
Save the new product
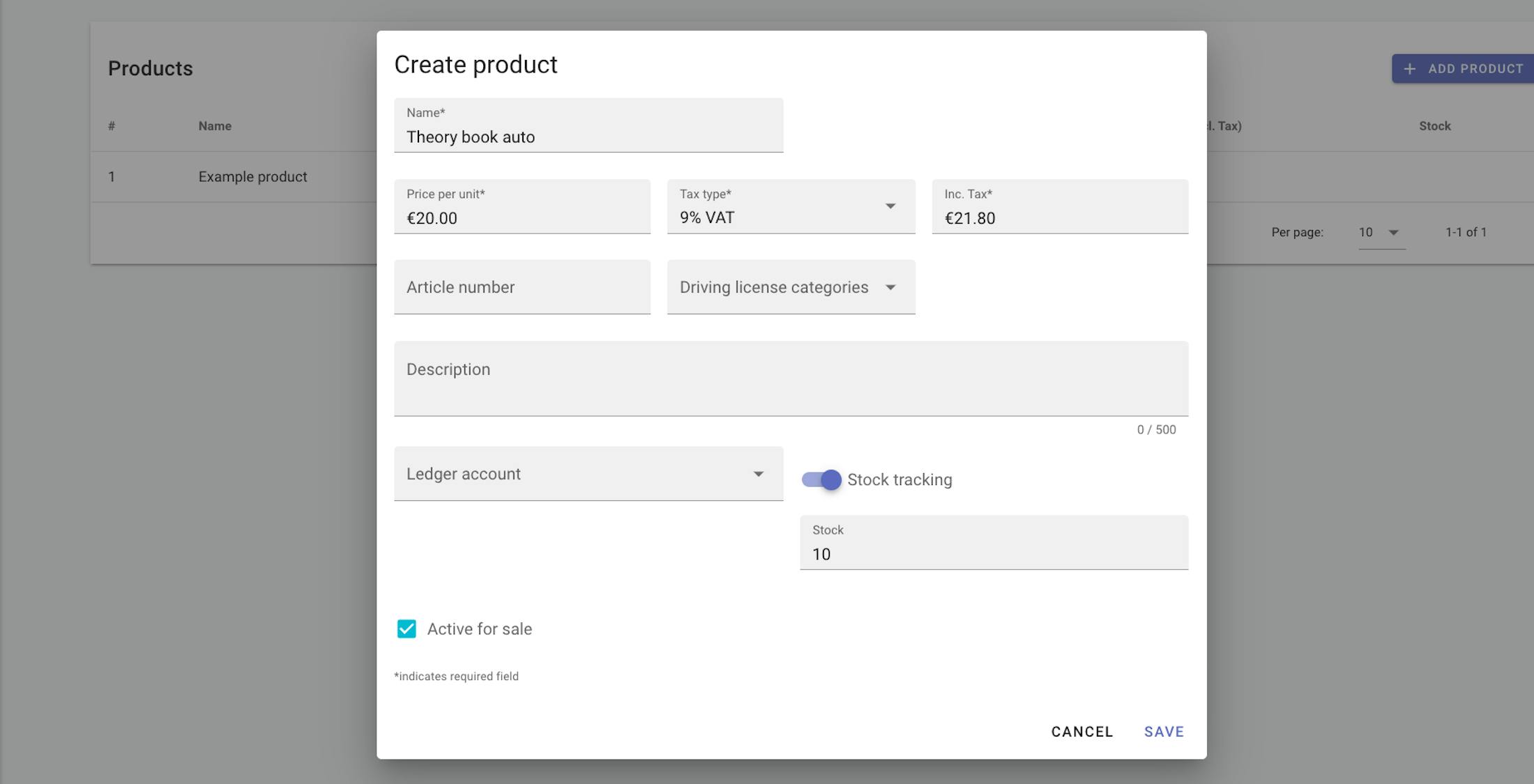pos(1164,732)
